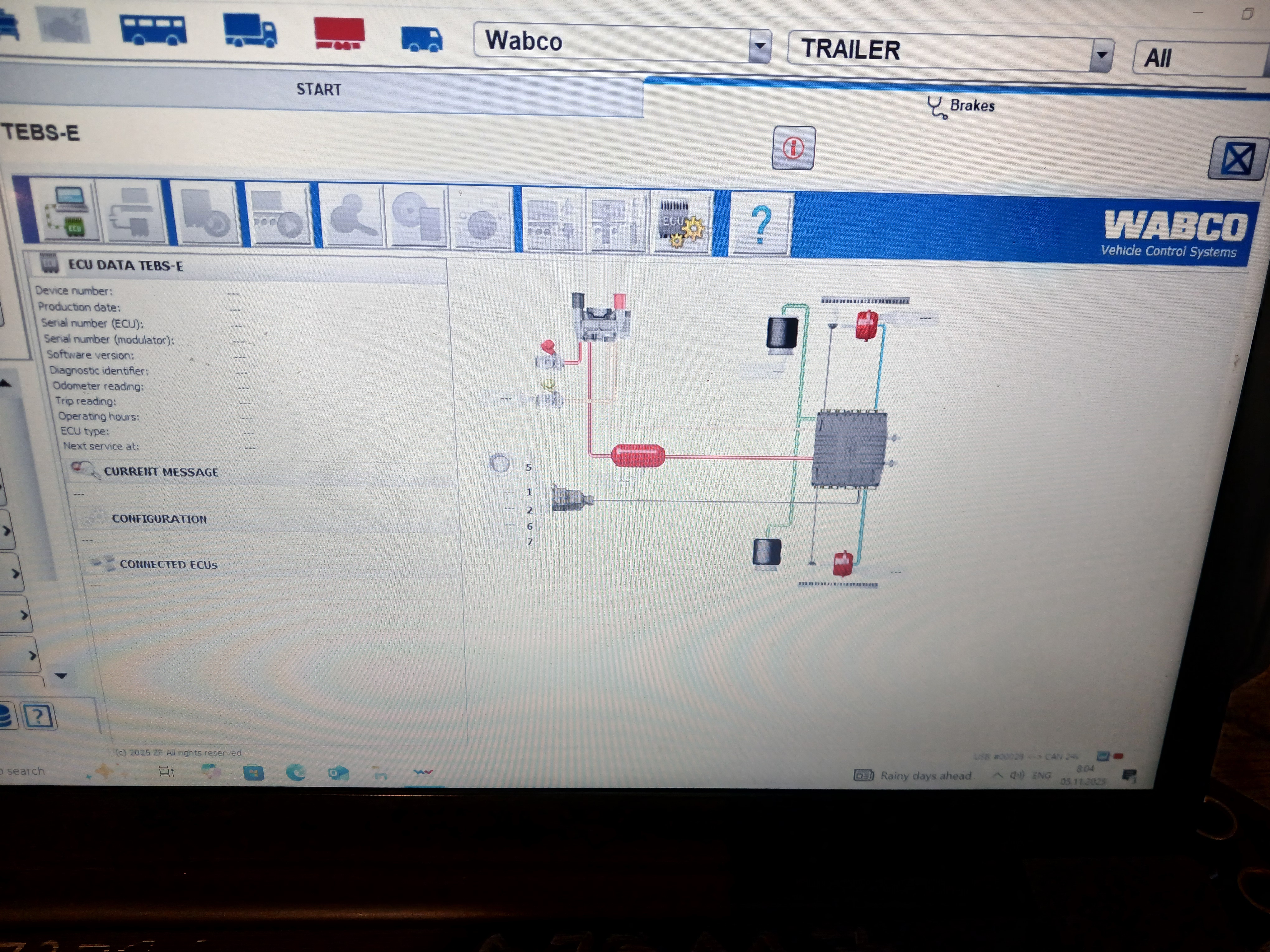1270x952 pixels.
Task: Click the round indicator beside number 5
Action: pos(500,464)
